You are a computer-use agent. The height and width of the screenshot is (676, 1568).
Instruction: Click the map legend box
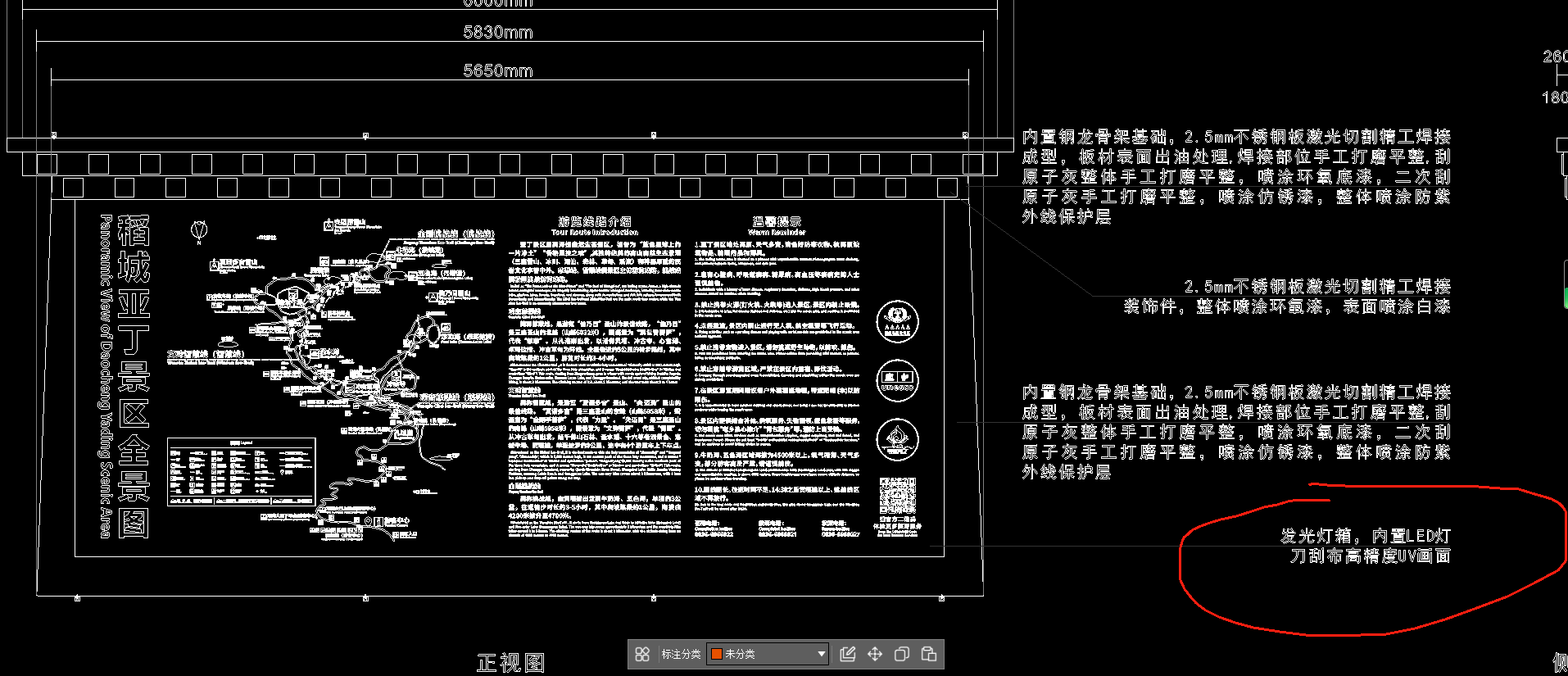click(x=242, y=471)
